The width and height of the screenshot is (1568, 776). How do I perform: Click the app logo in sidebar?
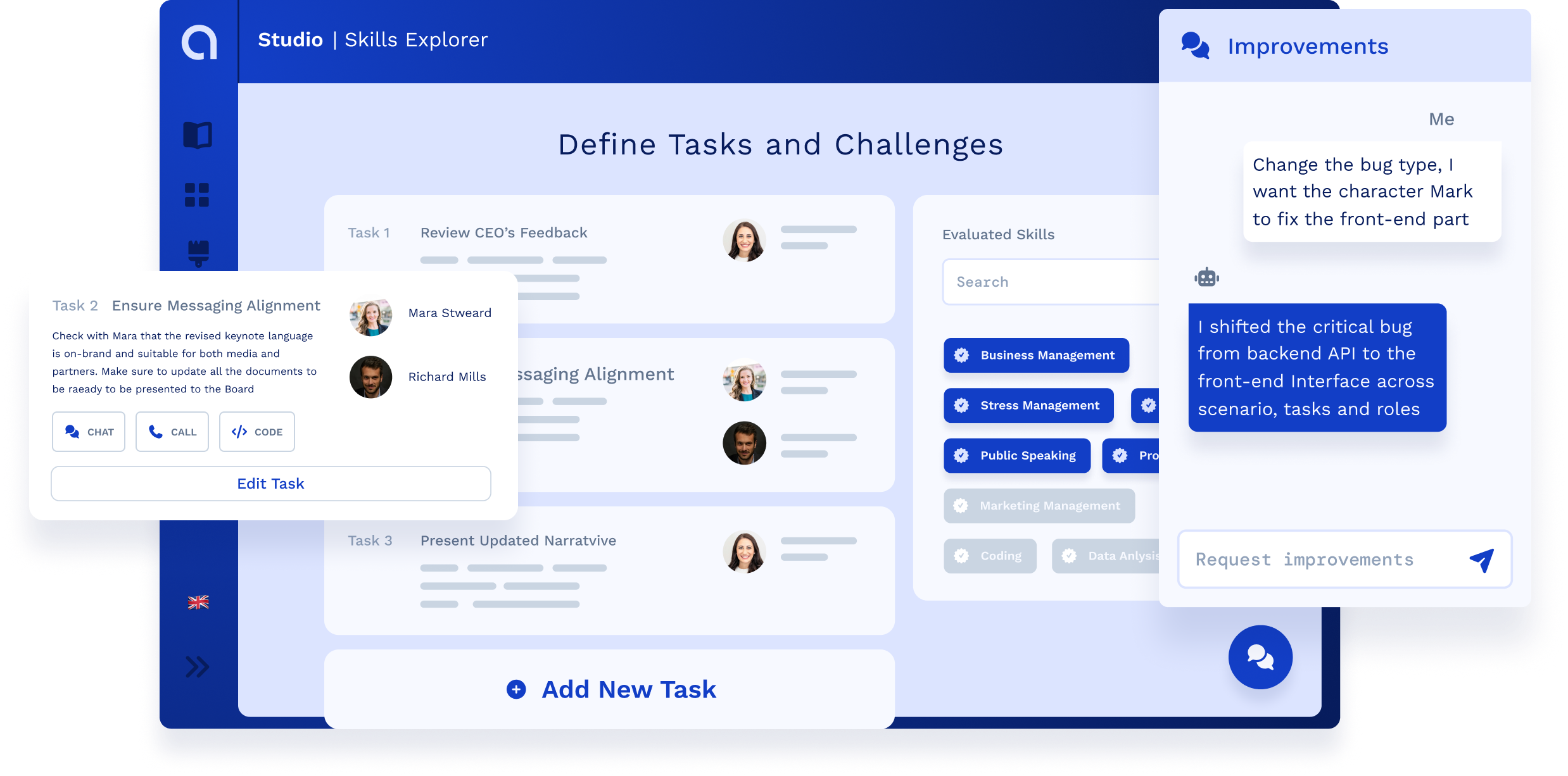coord(199,42)
